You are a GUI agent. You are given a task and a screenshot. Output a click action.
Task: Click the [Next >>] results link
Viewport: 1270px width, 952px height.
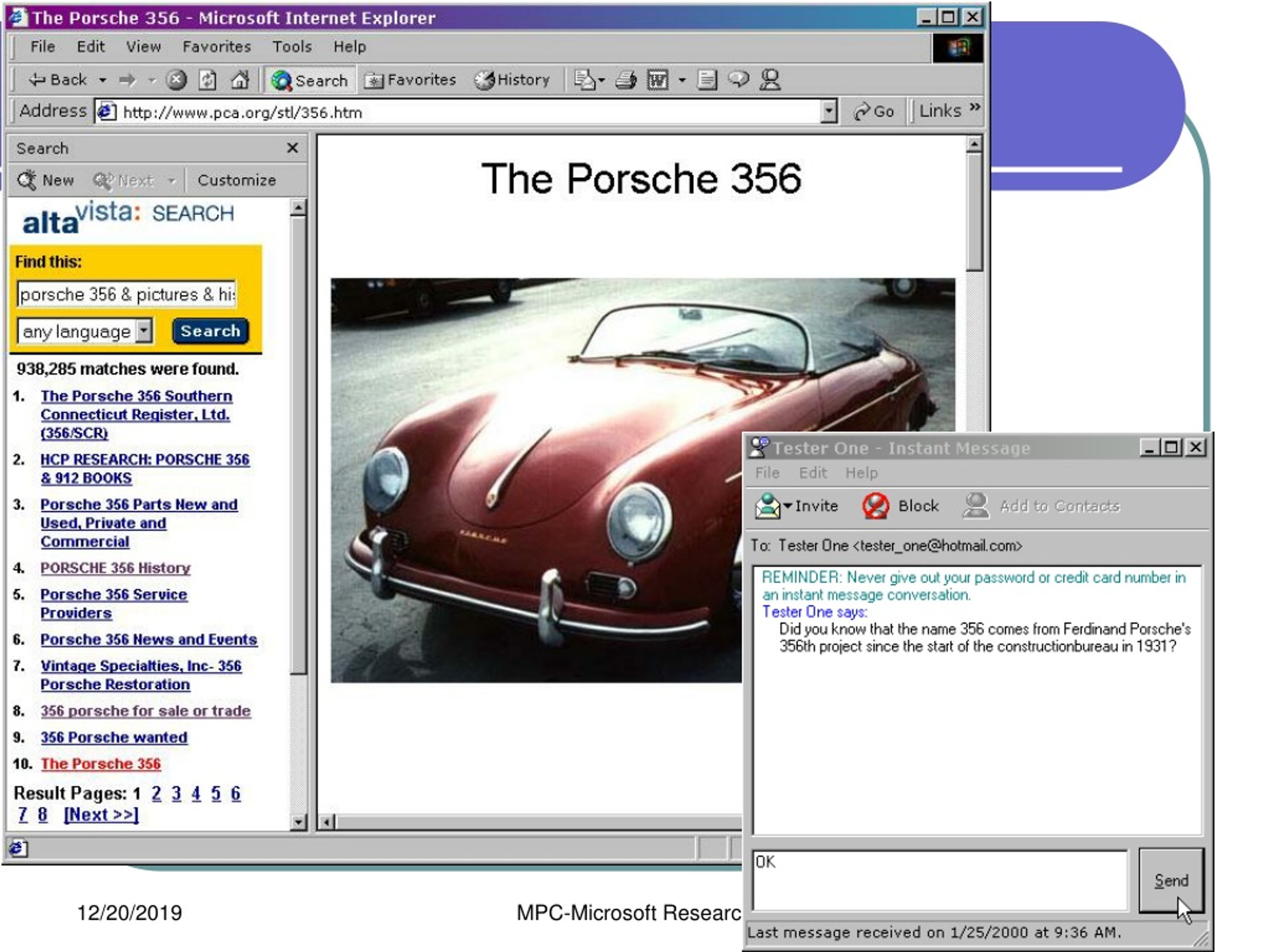coord(101,814)
